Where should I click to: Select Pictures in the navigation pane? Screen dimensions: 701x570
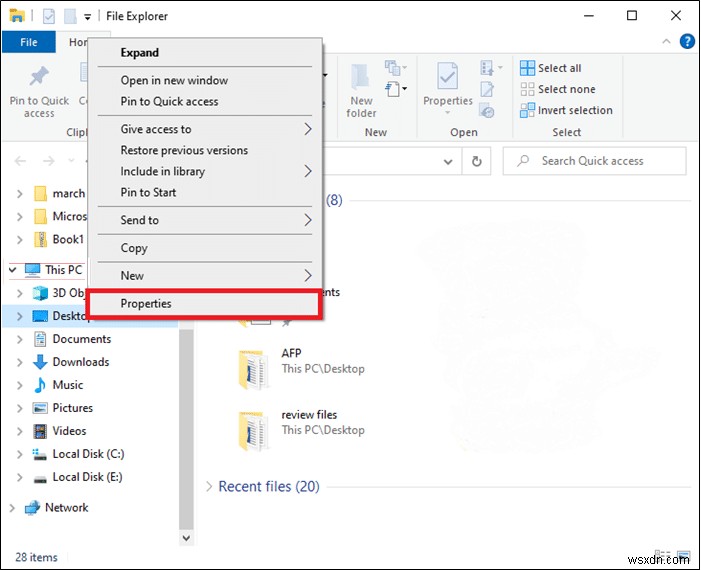pyautogui.click(x=73, y=408)
